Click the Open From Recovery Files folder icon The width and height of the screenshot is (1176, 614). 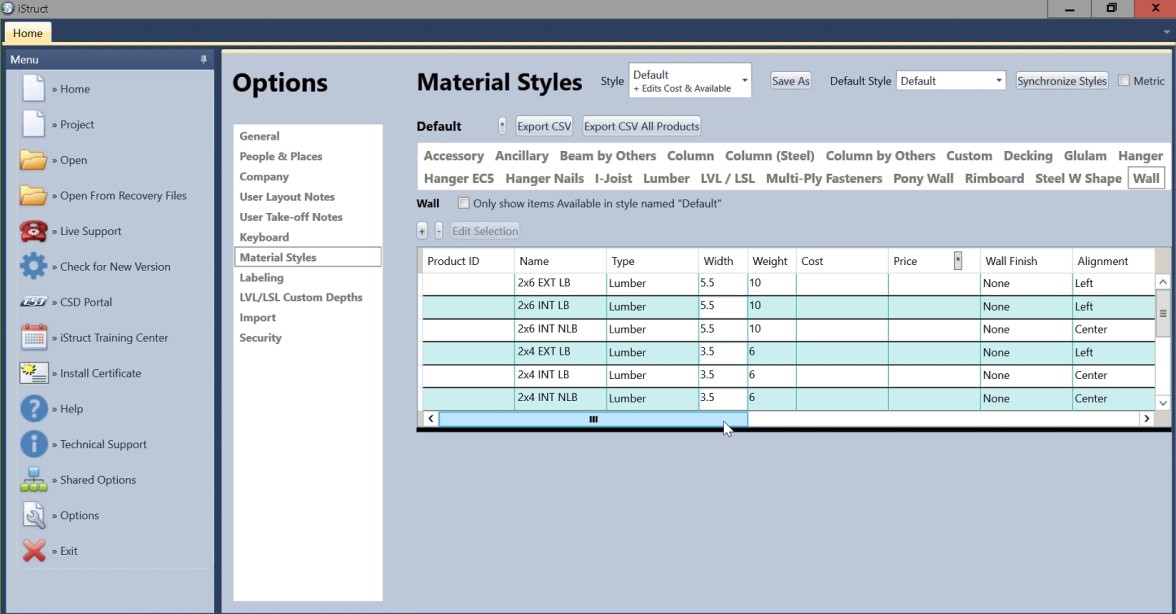click(34, 196)
